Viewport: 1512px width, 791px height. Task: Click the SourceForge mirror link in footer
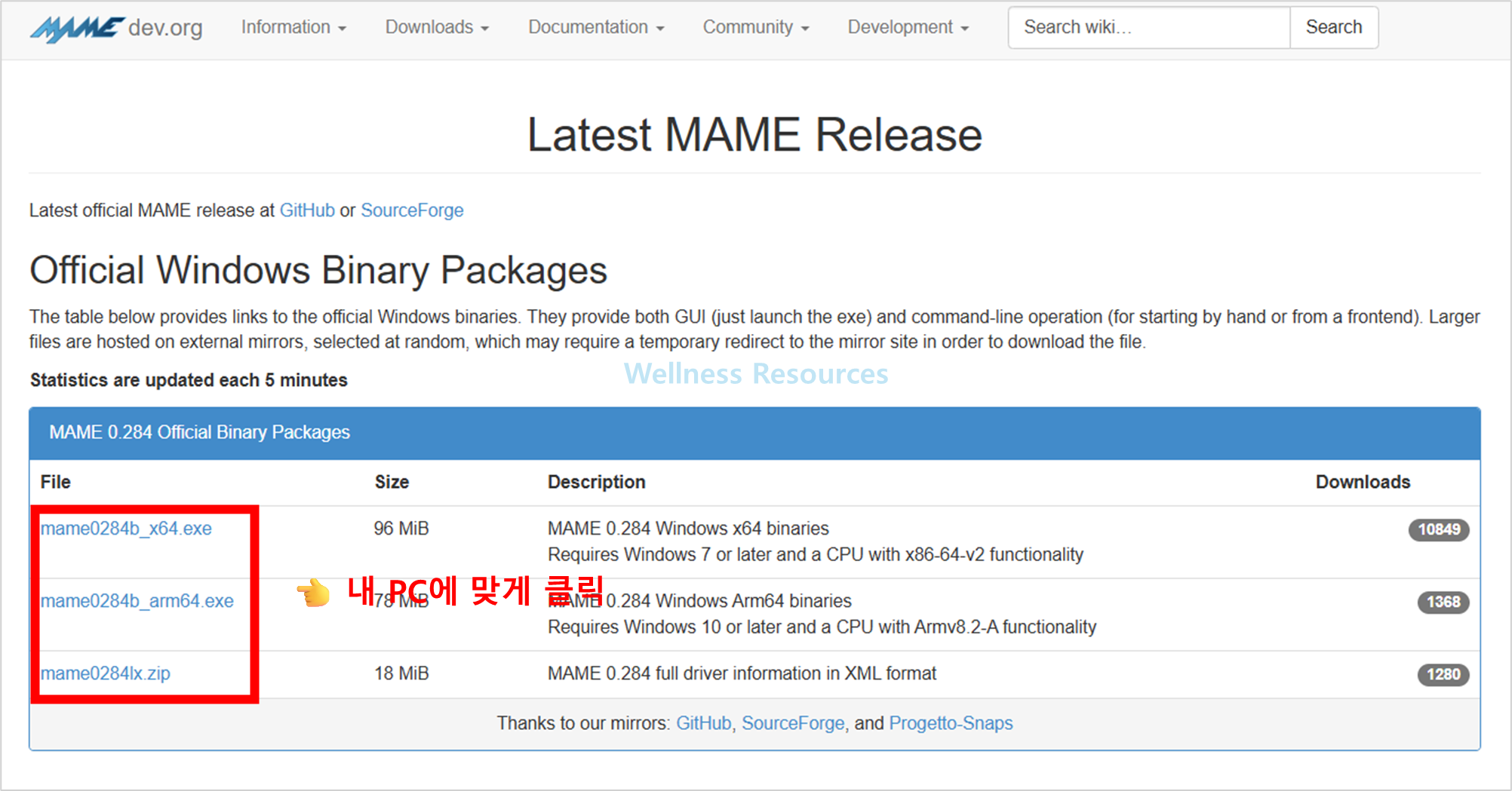pos(793,723)
